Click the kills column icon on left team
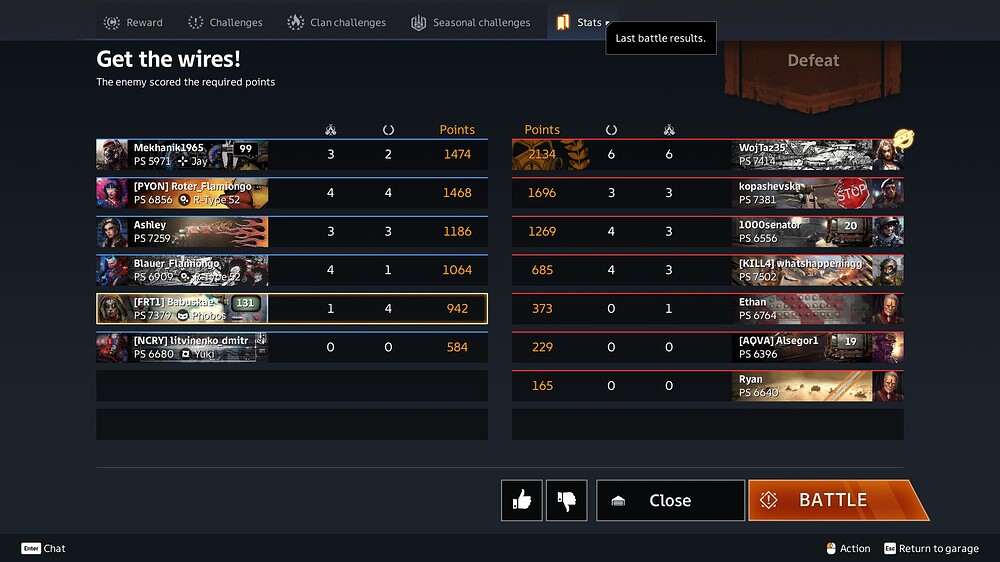Image resolution: width=1000 pixels, height=562 pixels. [x=330, y=129]
